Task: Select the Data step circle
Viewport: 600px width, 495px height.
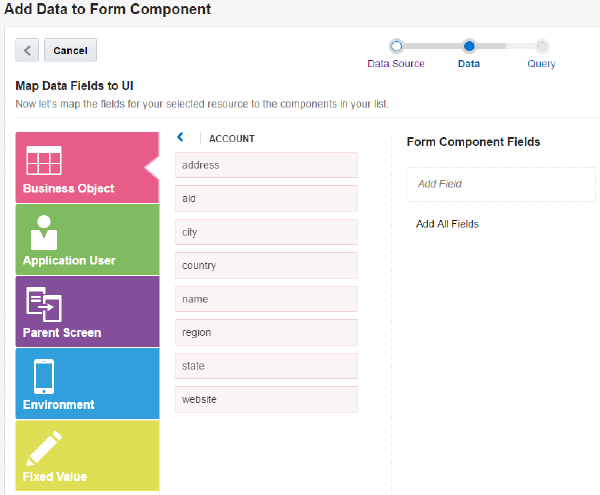Action: pyautogui.click(x=469, y=46)
